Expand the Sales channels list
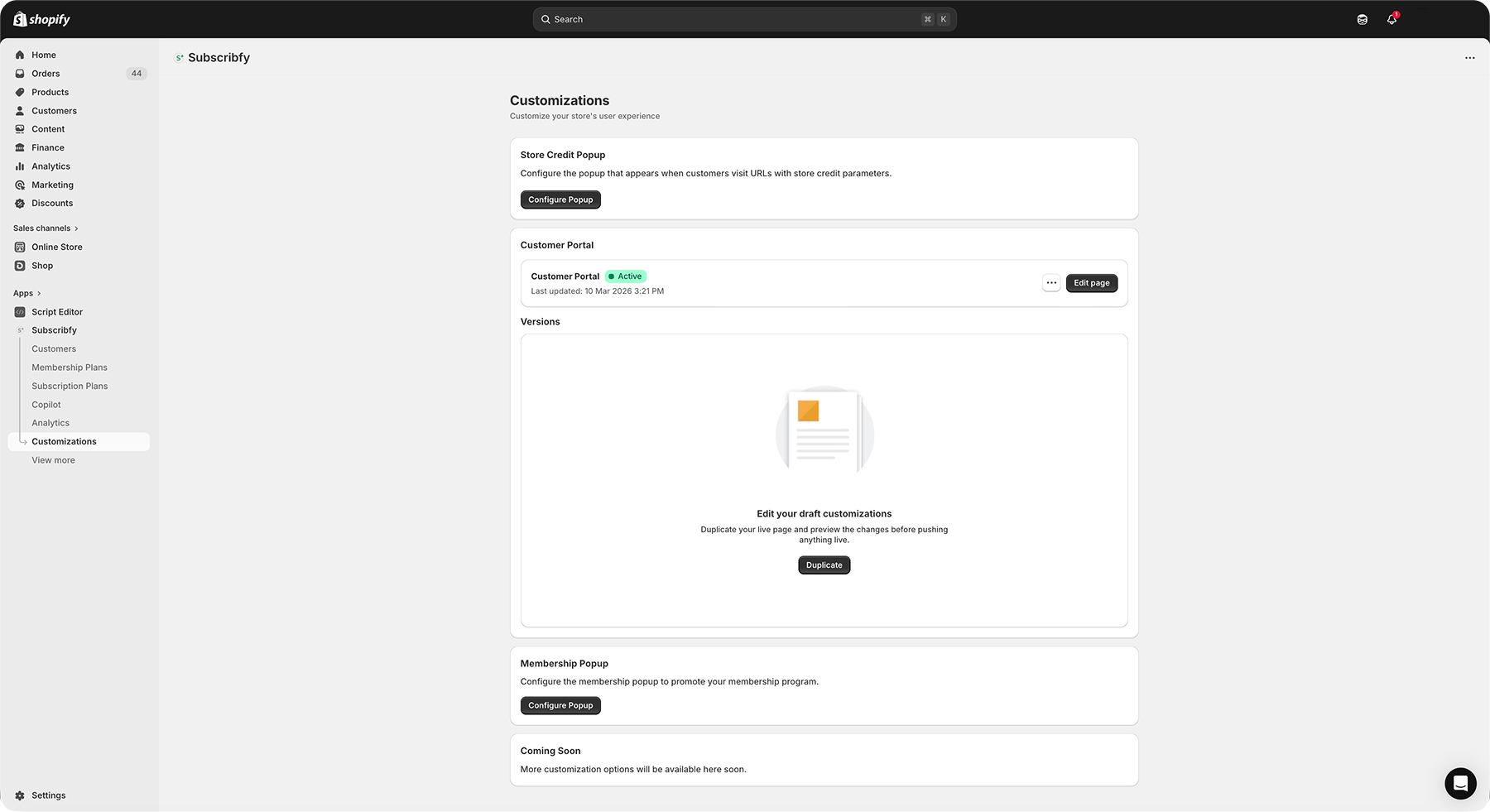The width and height of the screenshot is (1490, 812). pyautogui.click(x=44, y=228)
